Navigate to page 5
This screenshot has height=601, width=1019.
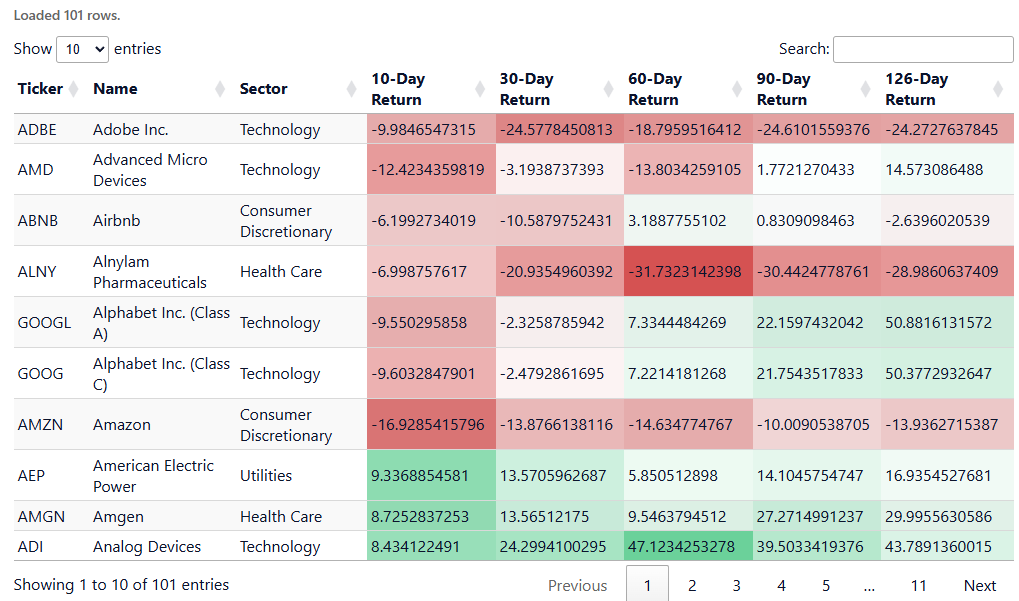[x=826, y=585]
